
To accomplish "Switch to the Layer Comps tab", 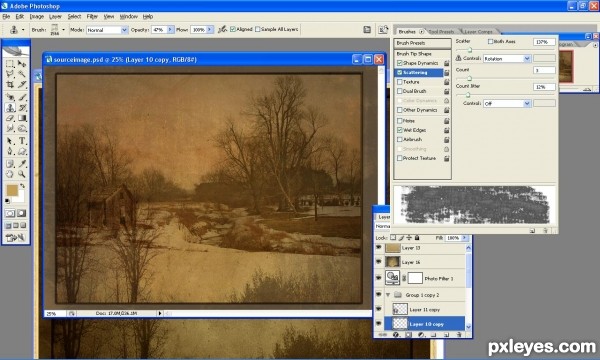I will tap(478, 32).
